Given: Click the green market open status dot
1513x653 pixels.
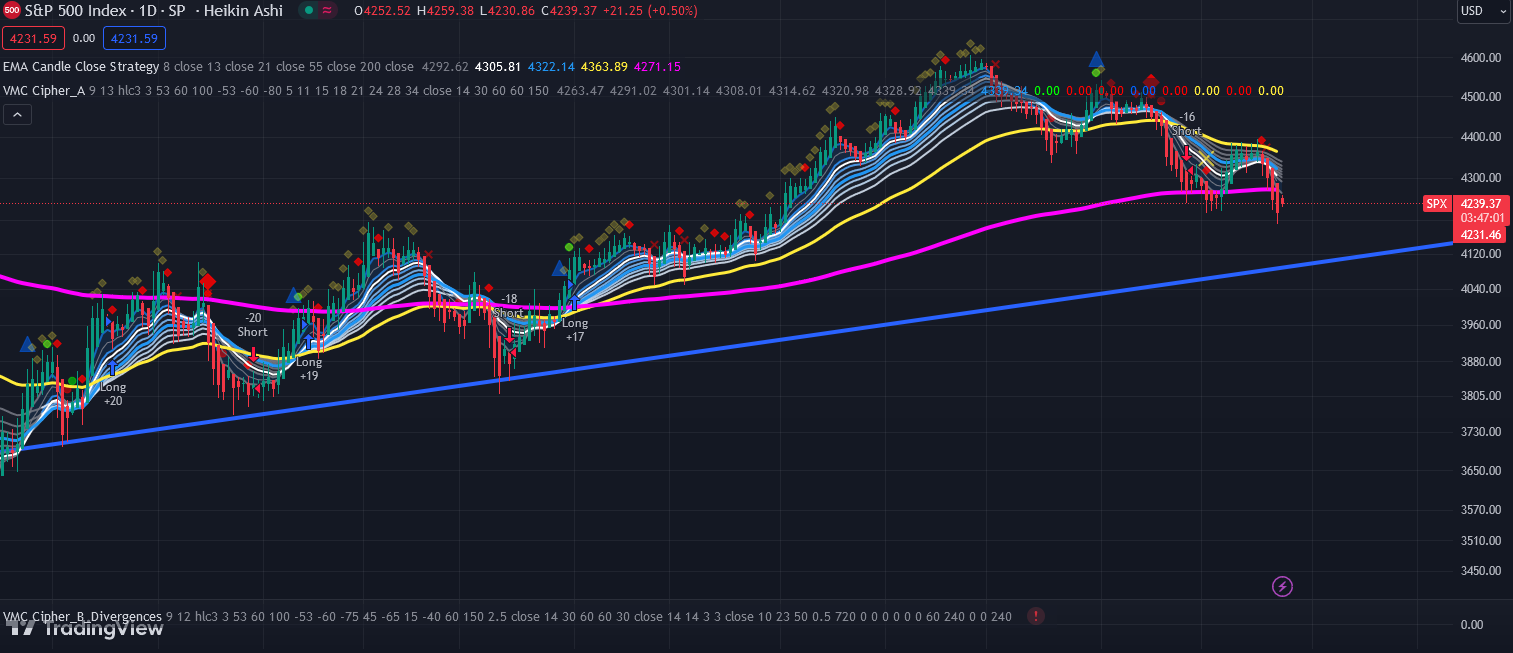Looking at the screenshot, I should 307,11.
